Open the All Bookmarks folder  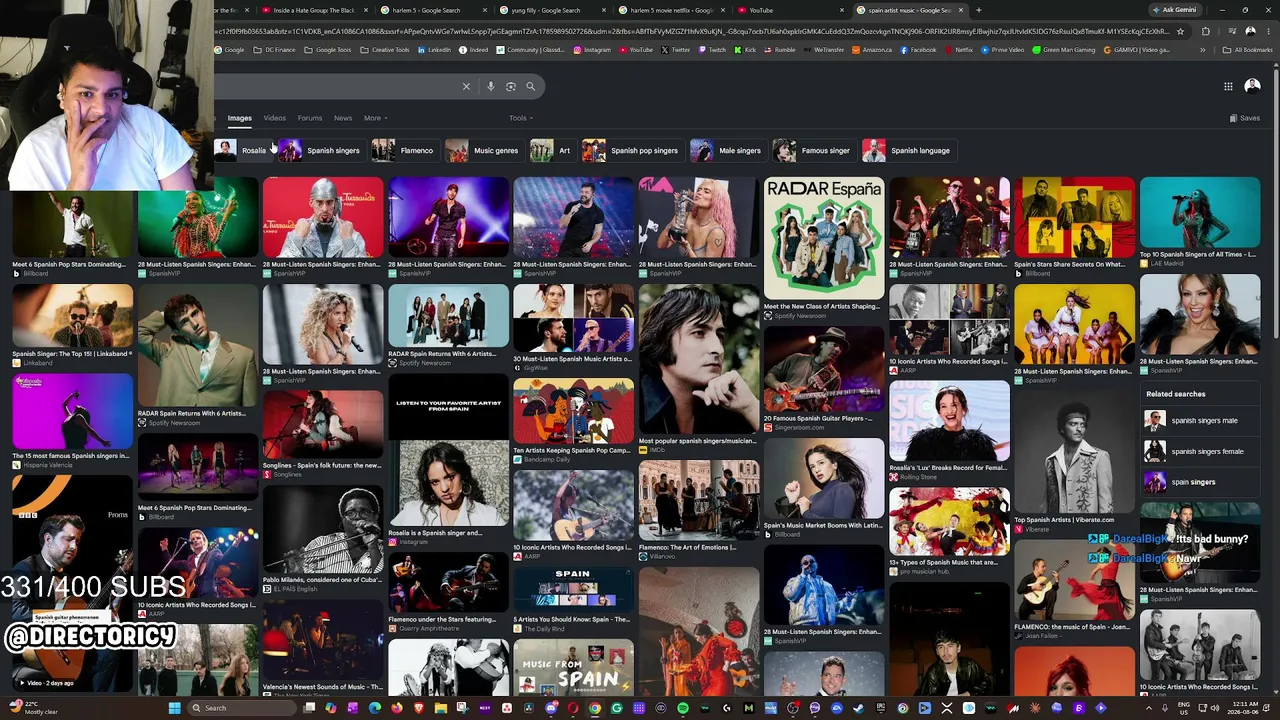pyautogui.click(x=1248, y=50)
